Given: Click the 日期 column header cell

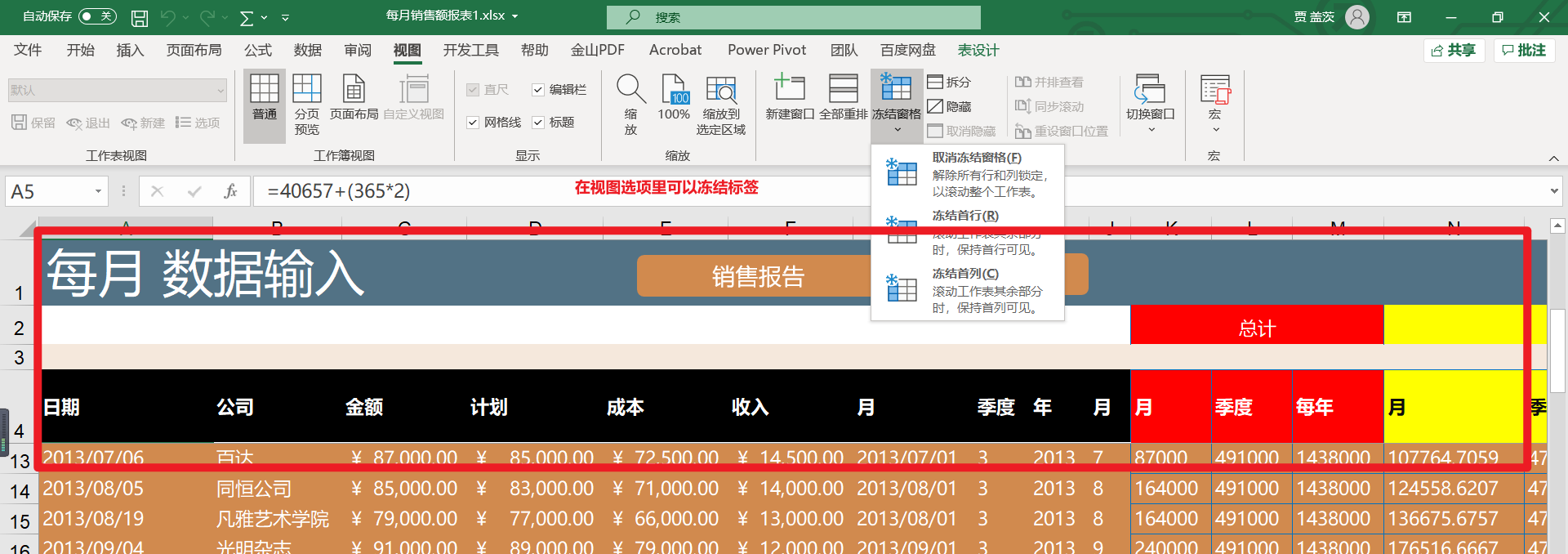Looking at the screenshot, I should click(127, 407).
